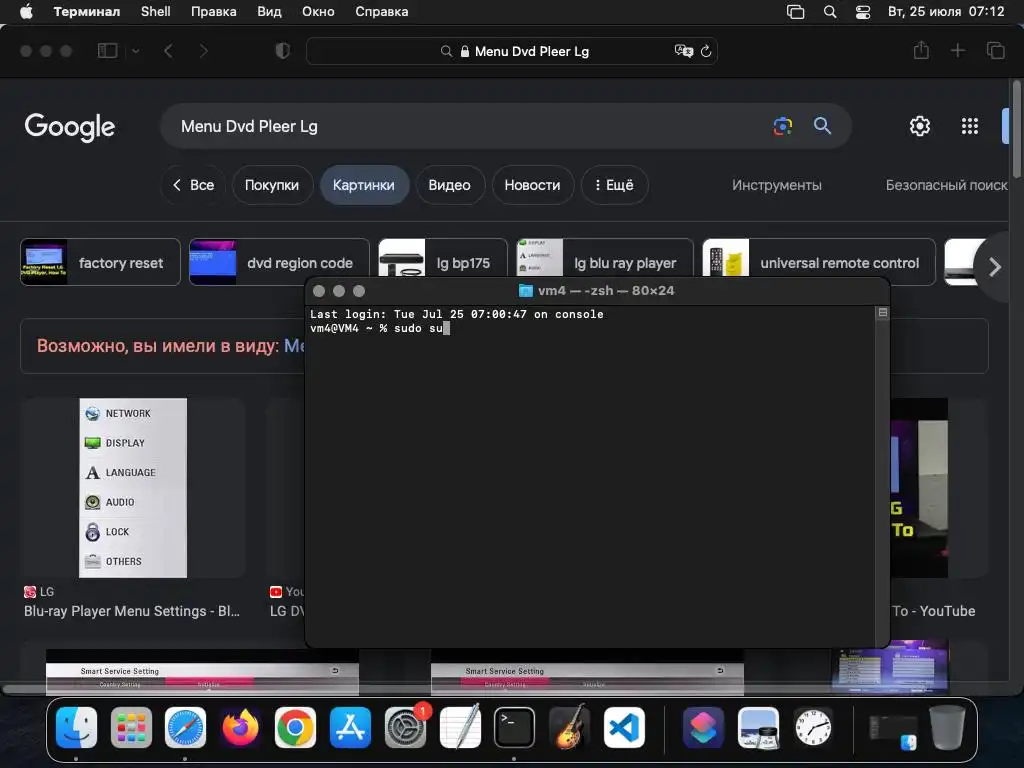
Task: Open Инструменты search tools
Action: coord(776,185)
